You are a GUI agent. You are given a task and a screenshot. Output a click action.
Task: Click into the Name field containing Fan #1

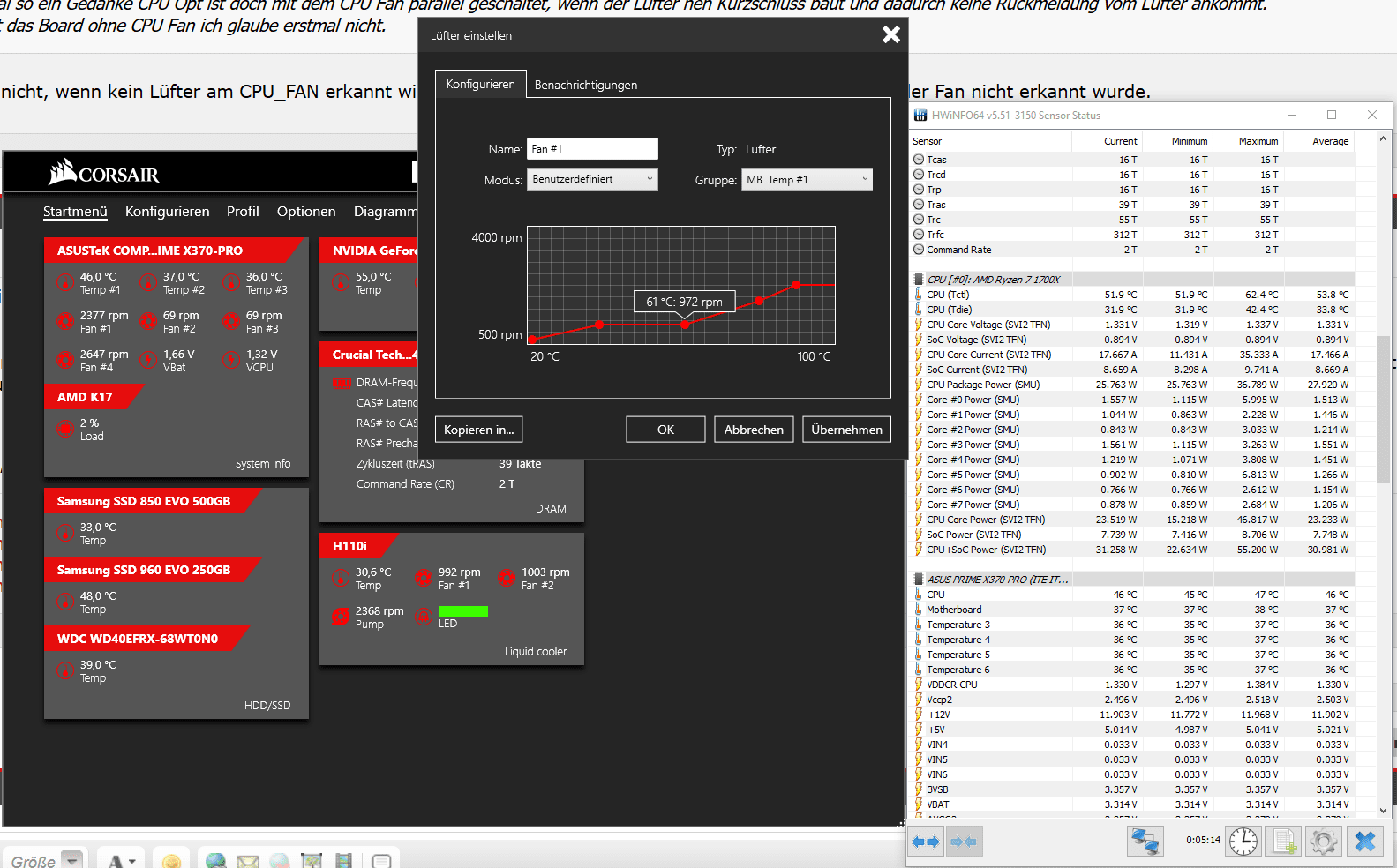pyautogui.click(x=592, y=149)
